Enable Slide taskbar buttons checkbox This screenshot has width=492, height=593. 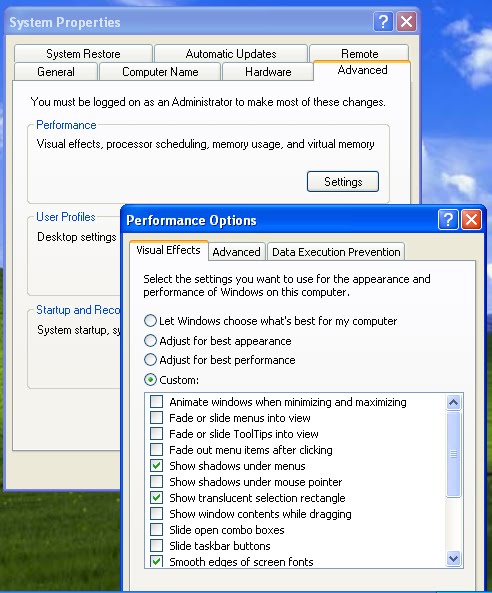click(156, 546)
